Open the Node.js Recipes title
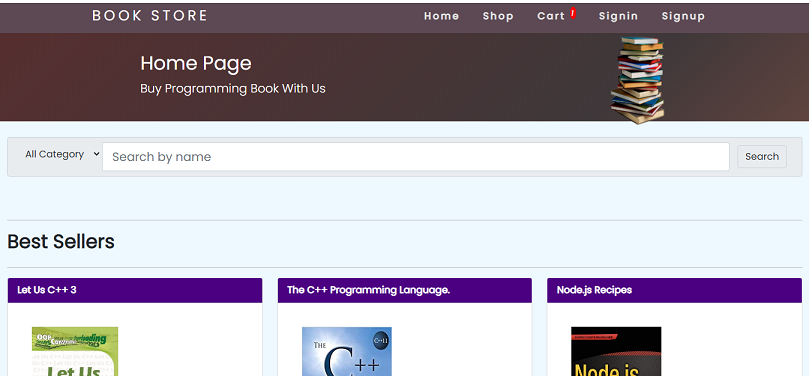Screen dimensions: 809x376 [594, 290]
